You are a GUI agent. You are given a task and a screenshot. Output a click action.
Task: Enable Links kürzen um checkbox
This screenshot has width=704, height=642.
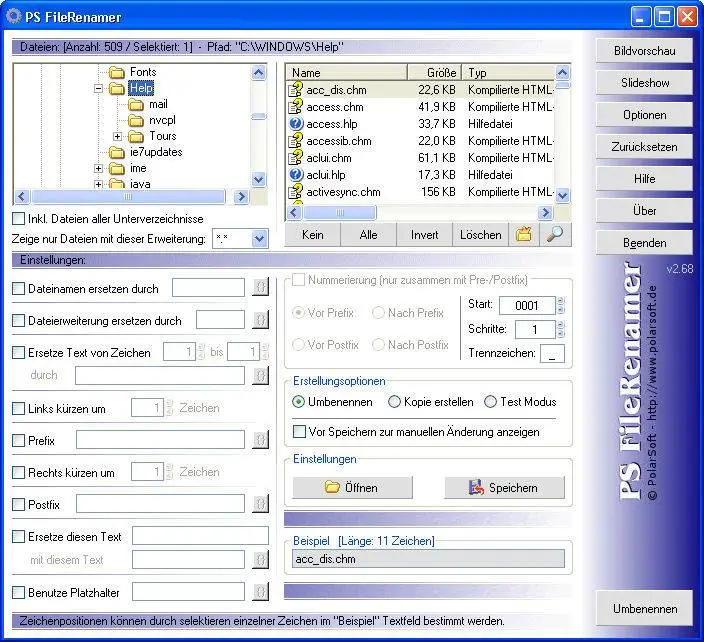click(x=18, y=409)
